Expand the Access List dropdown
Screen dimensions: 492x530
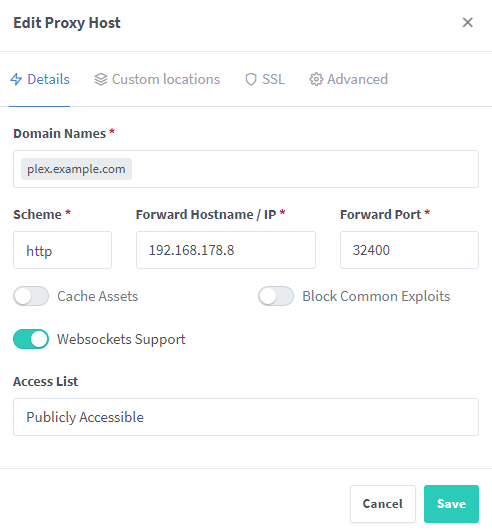click(x=246, y=417)
